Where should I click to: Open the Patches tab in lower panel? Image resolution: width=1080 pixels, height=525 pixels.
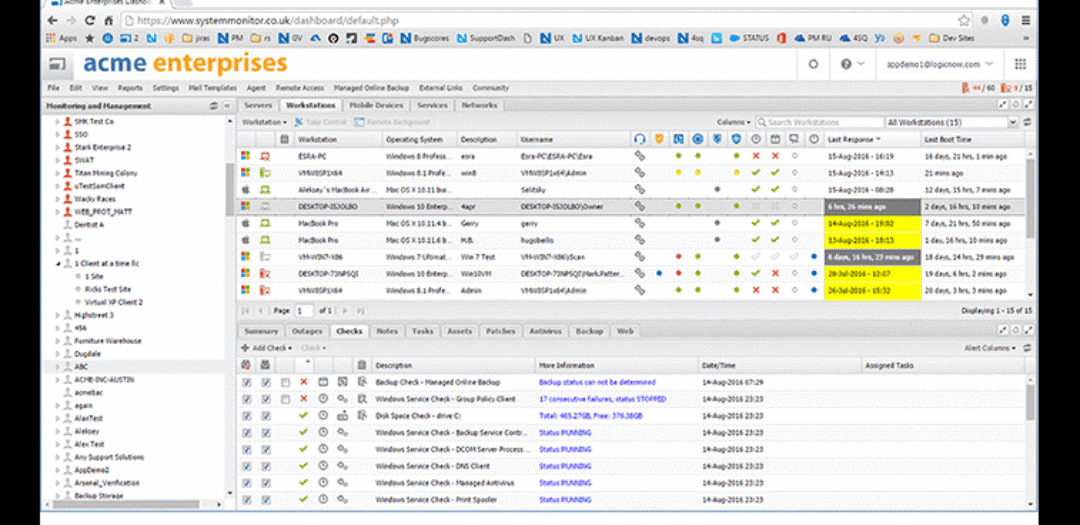[x=500, y=331]
